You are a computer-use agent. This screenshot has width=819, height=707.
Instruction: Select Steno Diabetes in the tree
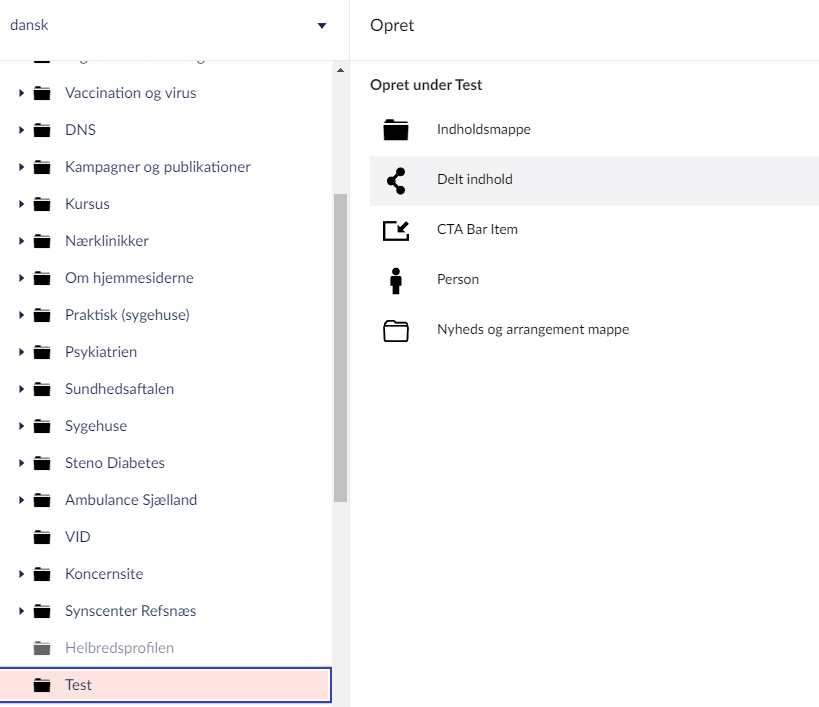(115, 463)
